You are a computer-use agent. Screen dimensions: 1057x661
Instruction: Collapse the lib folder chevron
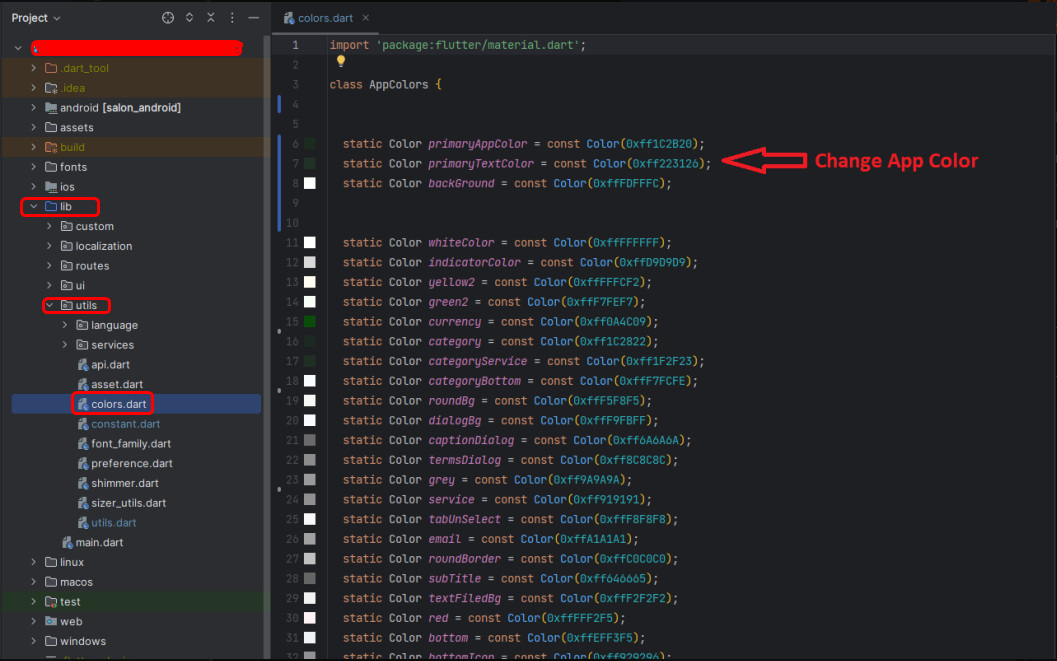[34, 207]
